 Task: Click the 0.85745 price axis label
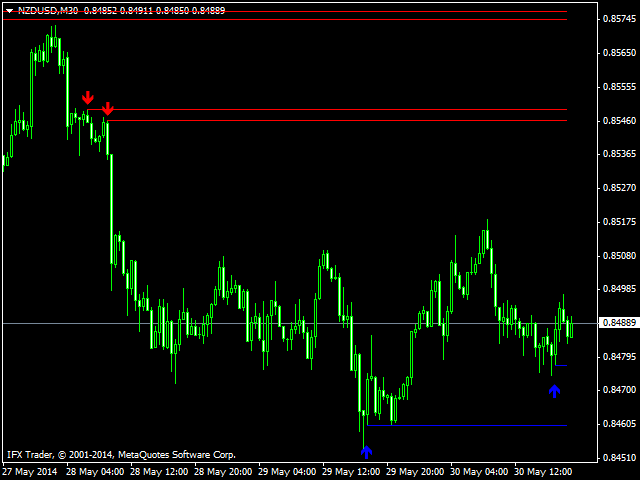[x=619, y=19]
